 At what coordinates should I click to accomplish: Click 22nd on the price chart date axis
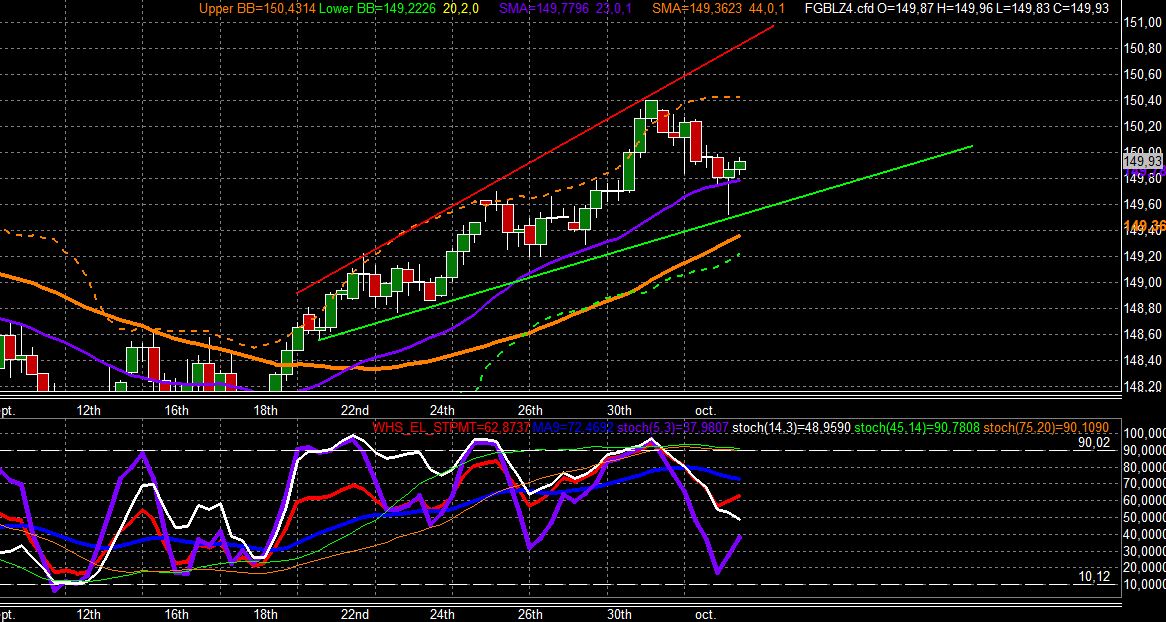[355, 411]
